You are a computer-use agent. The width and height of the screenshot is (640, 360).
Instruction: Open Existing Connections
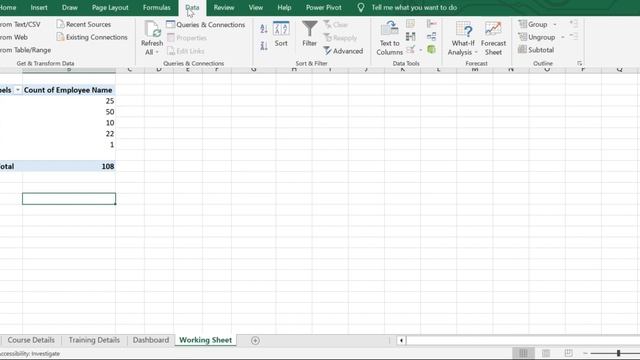(x=92, y=37)
